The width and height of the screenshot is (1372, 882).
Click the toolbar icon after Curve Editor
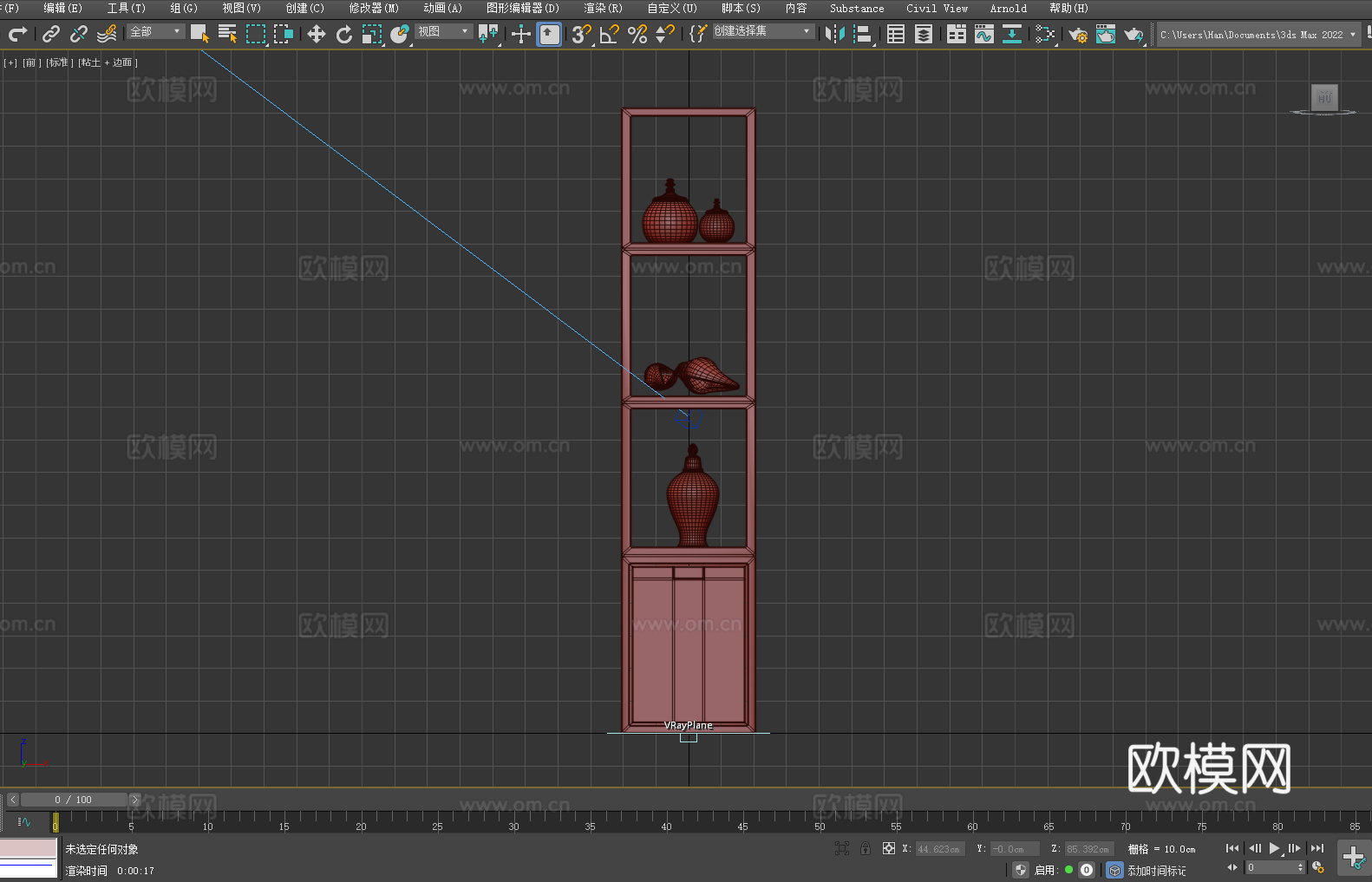1012,34
